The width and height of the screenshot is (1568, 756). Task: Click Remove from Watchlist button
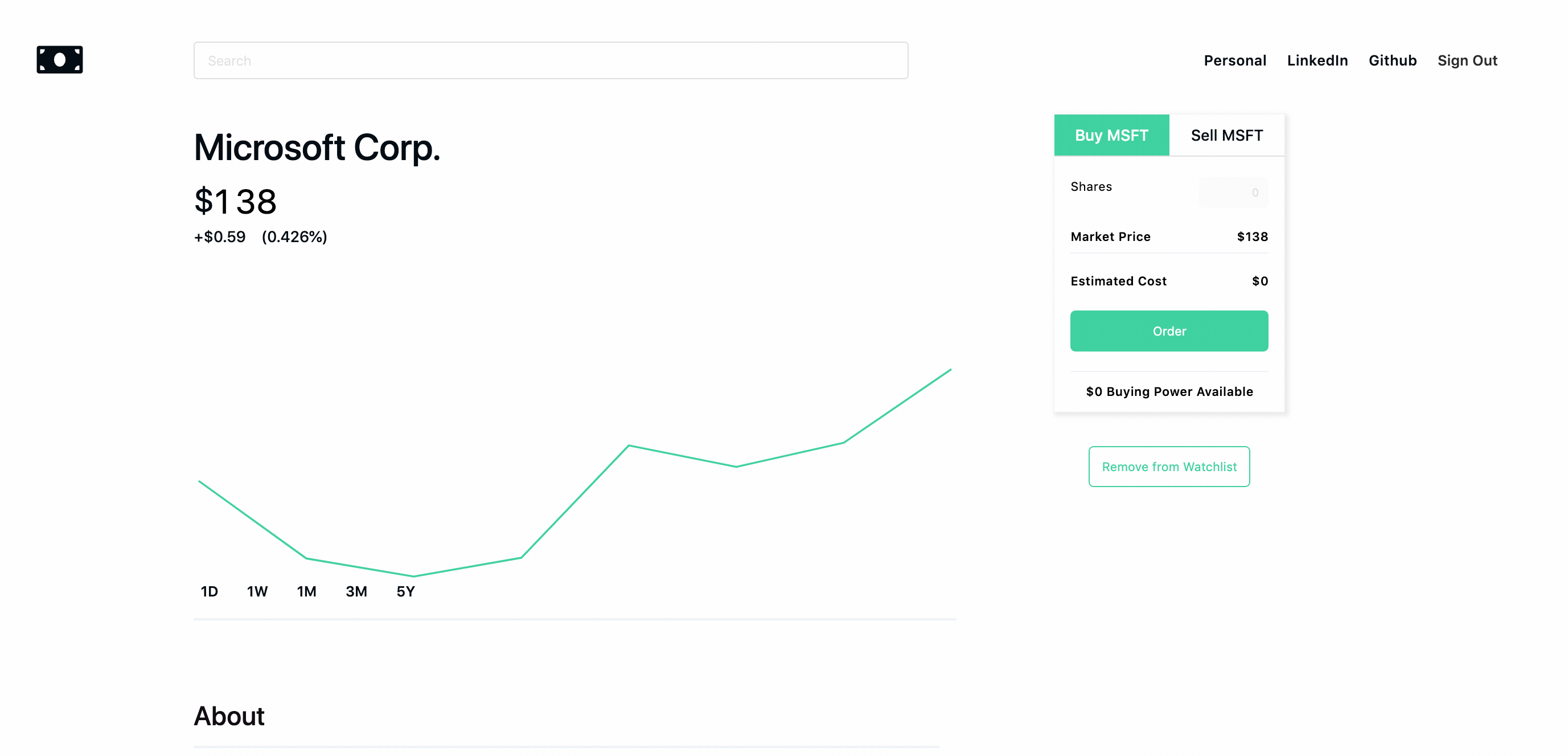1169,466
